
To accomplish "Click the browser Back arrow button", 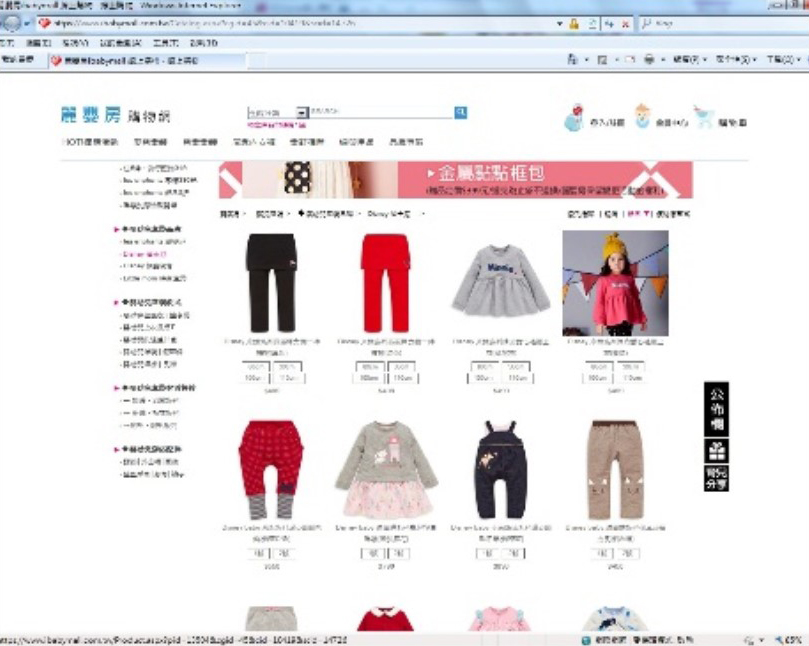I will (9, 23).
